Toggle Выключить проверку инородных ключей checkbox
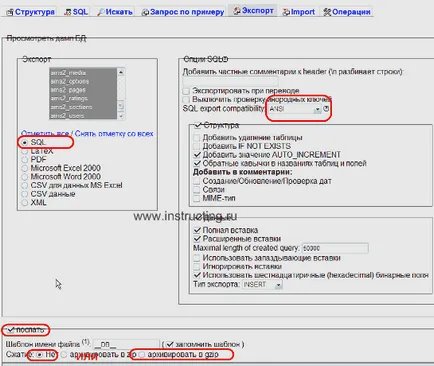The image size is (434, 366). [186, 99]
